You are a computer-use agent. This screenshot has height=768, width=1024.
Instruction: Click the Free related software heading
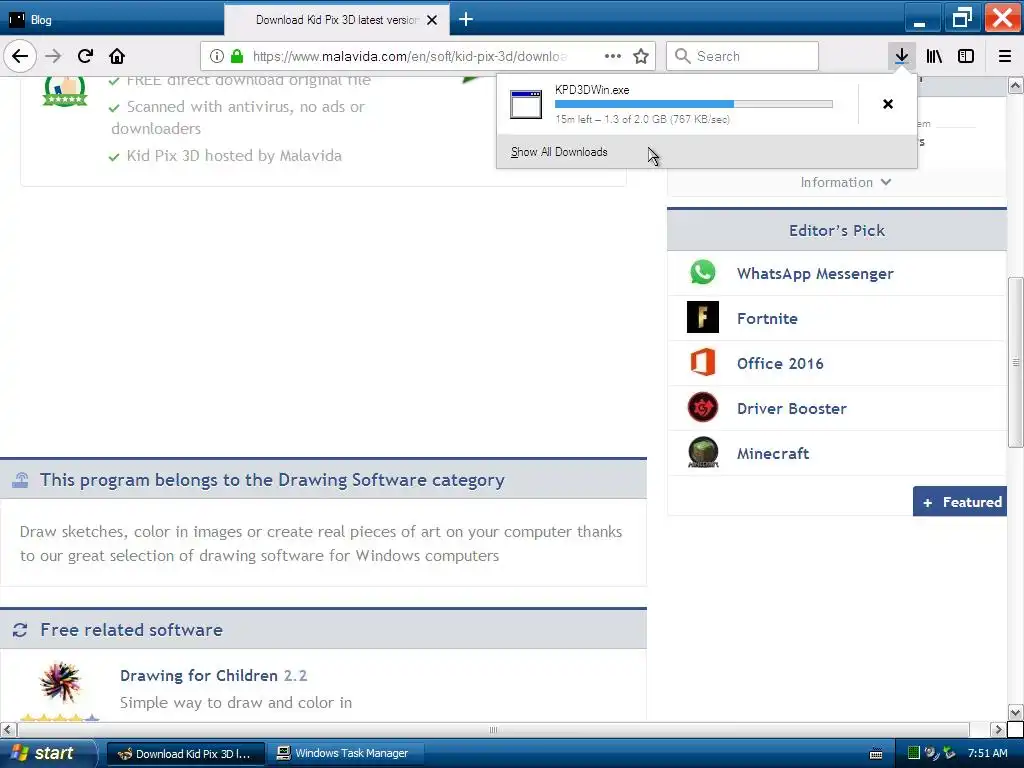[x=131, y=630]
